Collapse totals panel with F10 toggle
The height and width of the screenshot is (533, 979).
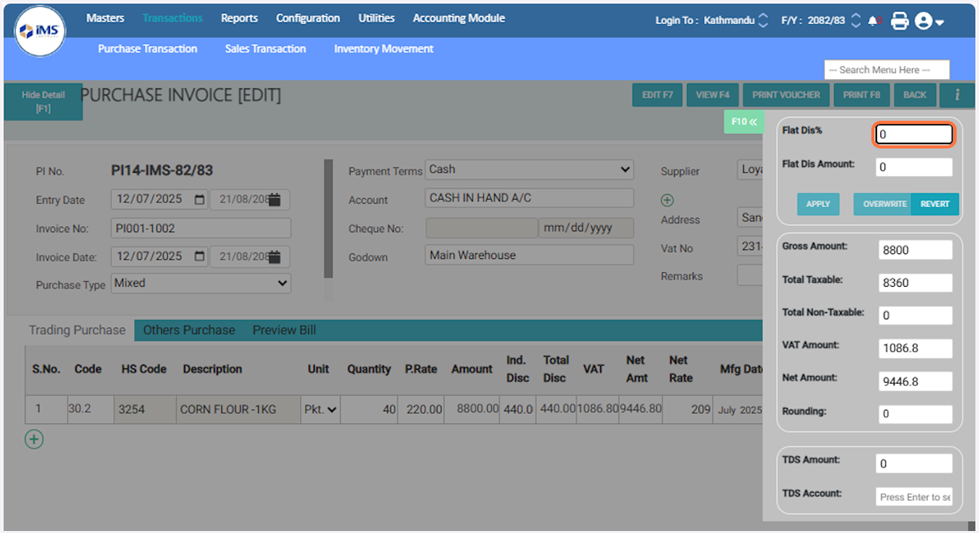click(x=743, y=122)
